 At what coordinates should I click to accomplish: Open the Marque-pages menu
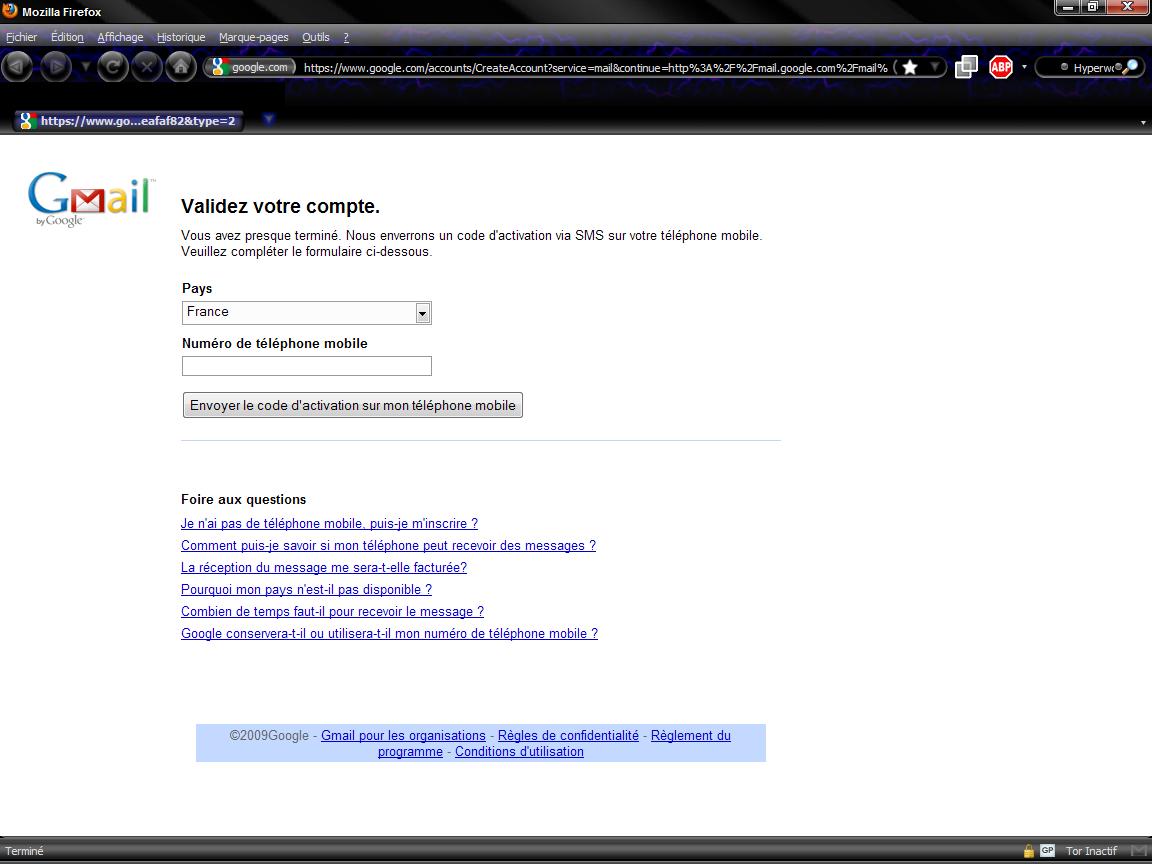tap(253, 37)
